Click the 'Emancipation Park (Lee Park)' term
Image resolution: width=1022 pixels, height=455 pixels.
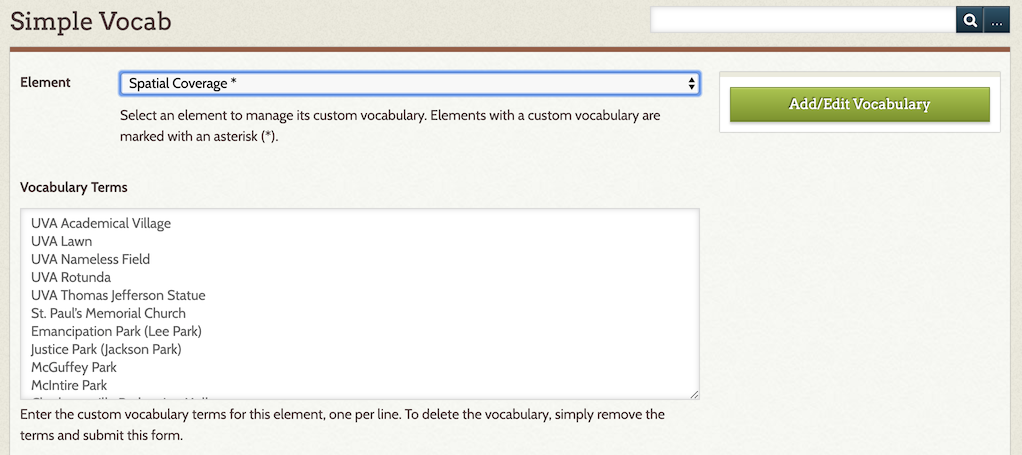[x=116, y=331]
